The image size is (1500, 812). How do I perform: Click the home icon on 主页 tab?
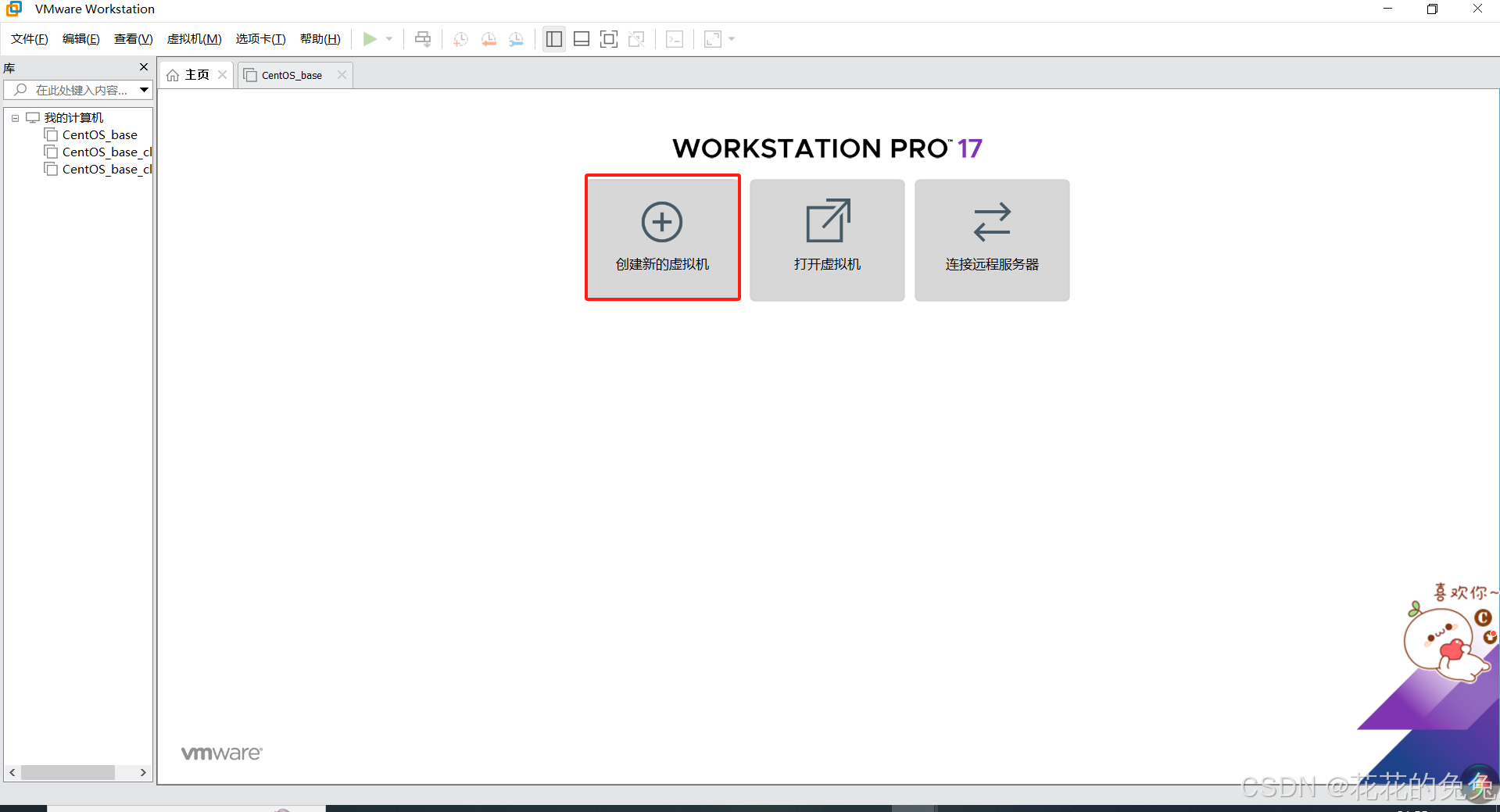pyautogui.click(x=173, y=75)
